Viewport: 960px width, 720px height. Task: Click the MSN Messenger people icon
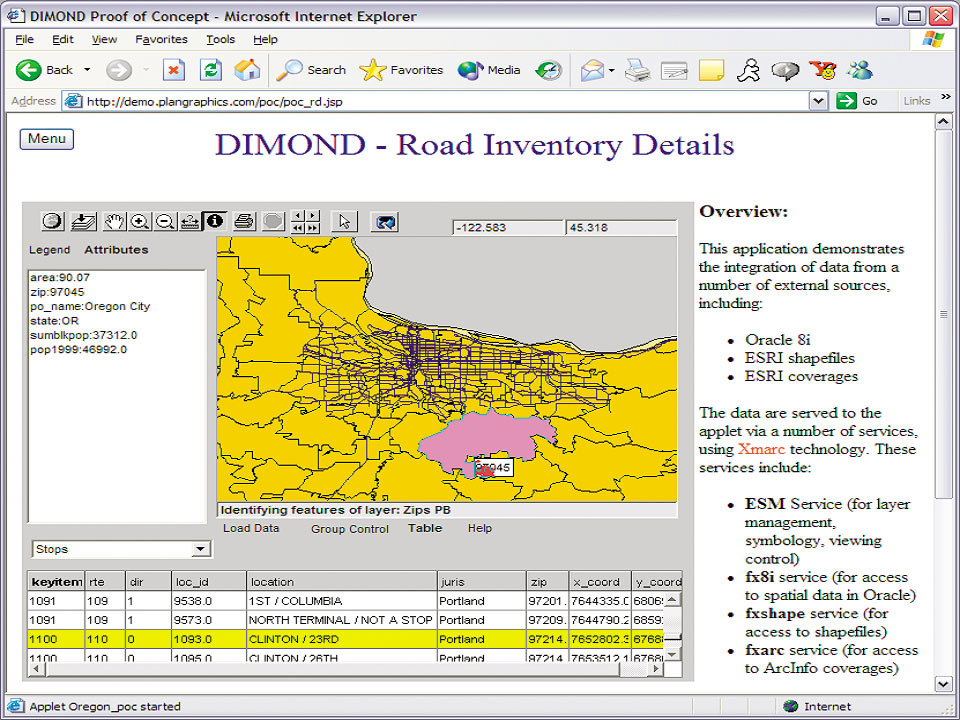(860, 70)
